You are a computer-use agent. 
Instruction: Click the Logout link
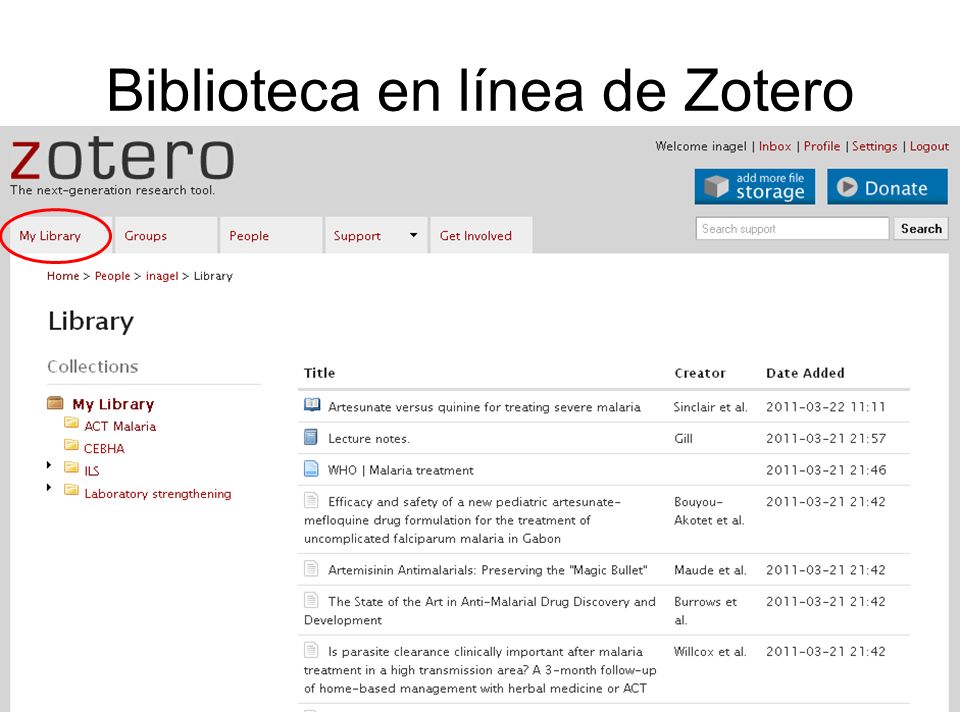point(929,146)
